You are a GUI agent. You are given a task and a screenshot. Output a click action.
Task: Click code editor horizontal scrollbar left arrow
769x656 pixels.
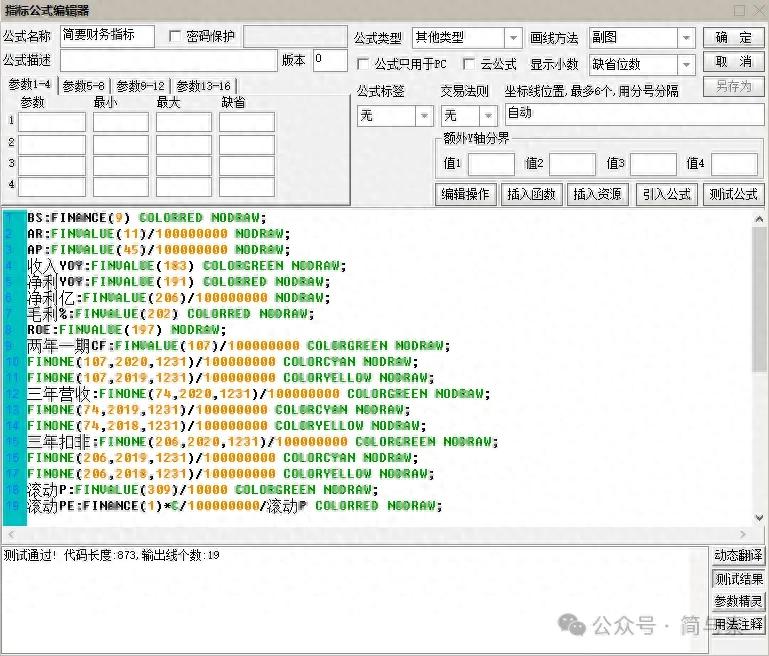[11, 534]
